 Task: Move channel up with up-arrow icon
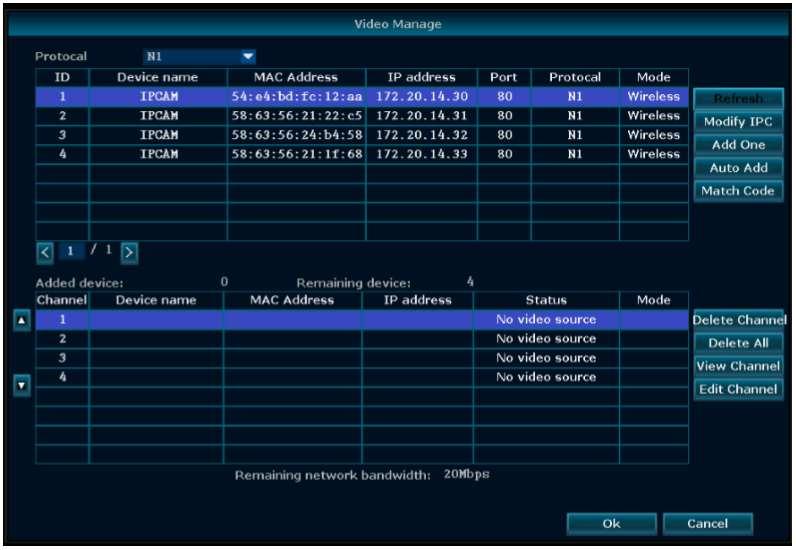(x=21, y=320)
